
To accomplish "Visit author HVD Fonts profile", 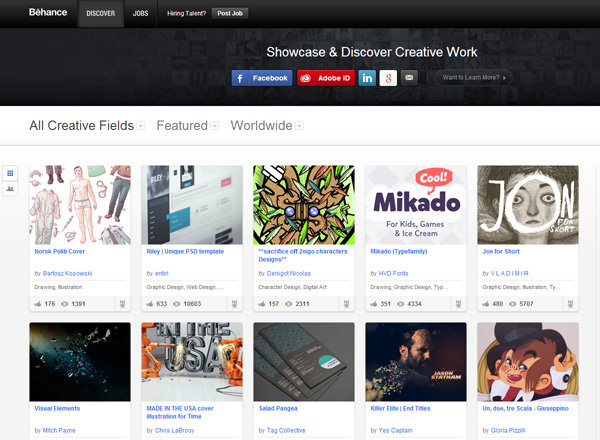I will tap(393, 273).
